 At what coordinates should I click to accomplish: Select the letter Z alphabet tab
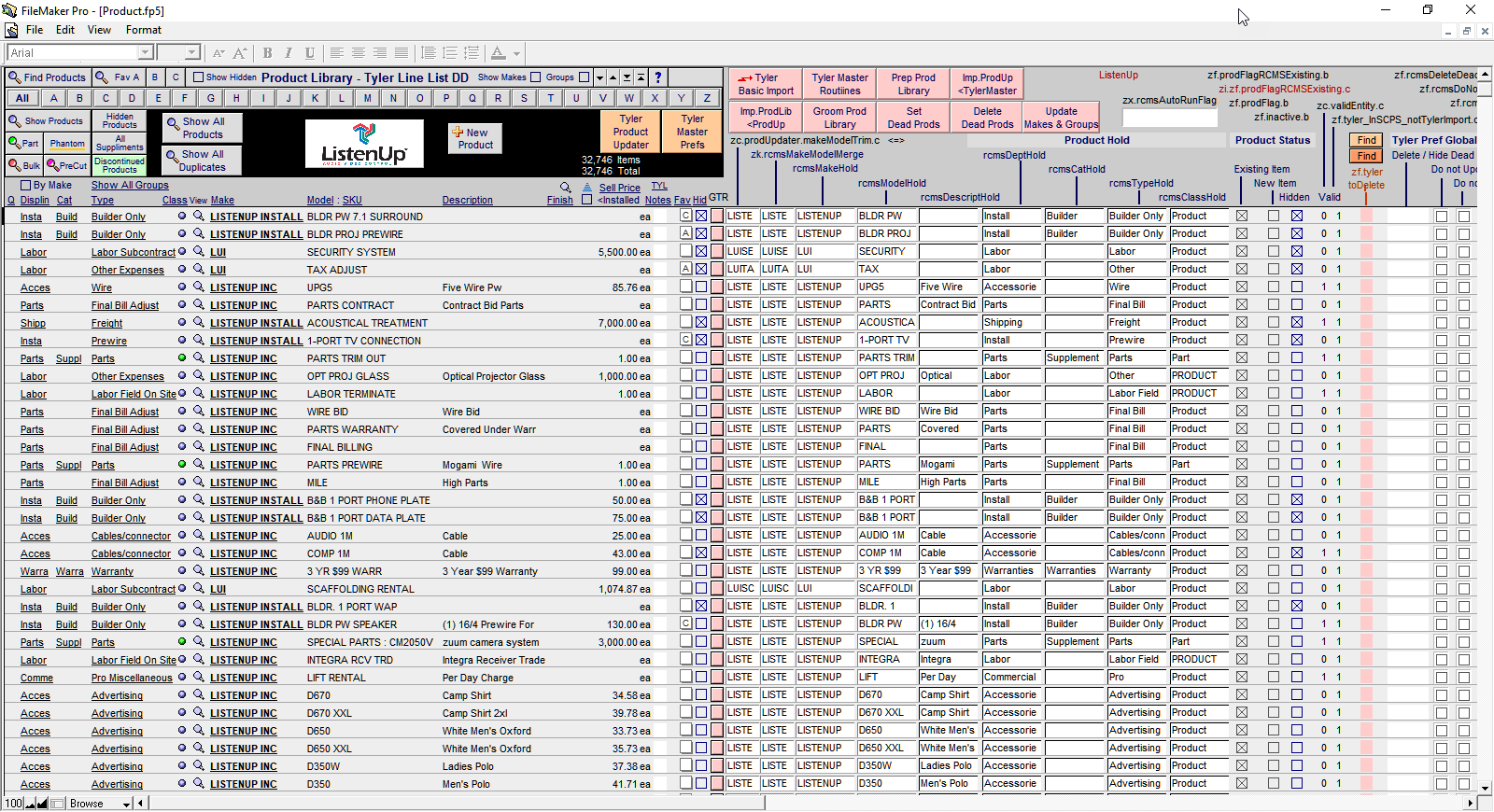[x=707, y=98]
